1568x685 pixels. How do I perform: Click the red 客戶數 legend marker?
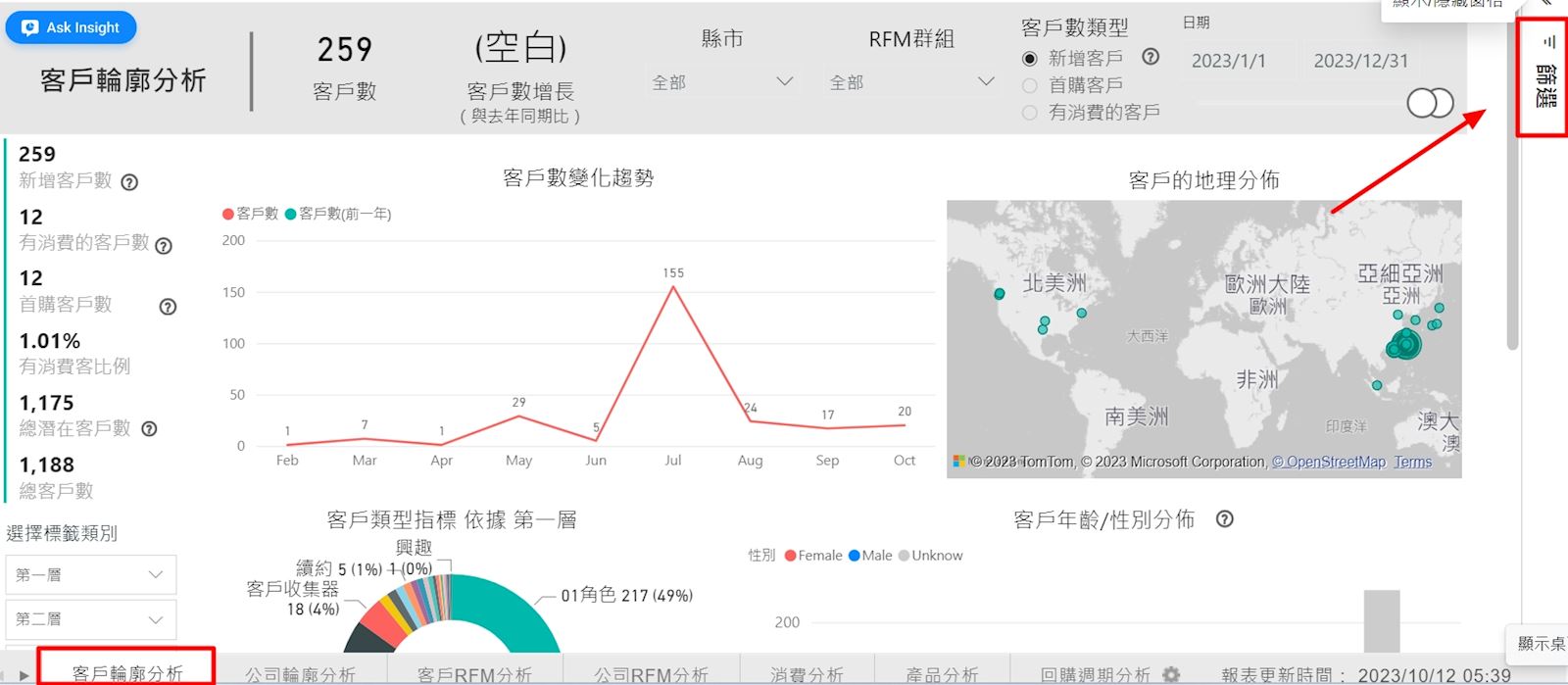(228, 214)
